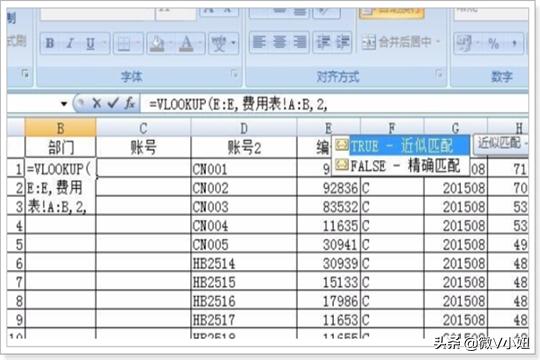Center text horizontally in the alignment group
This screenshot has width=540, height=360.
279,42
